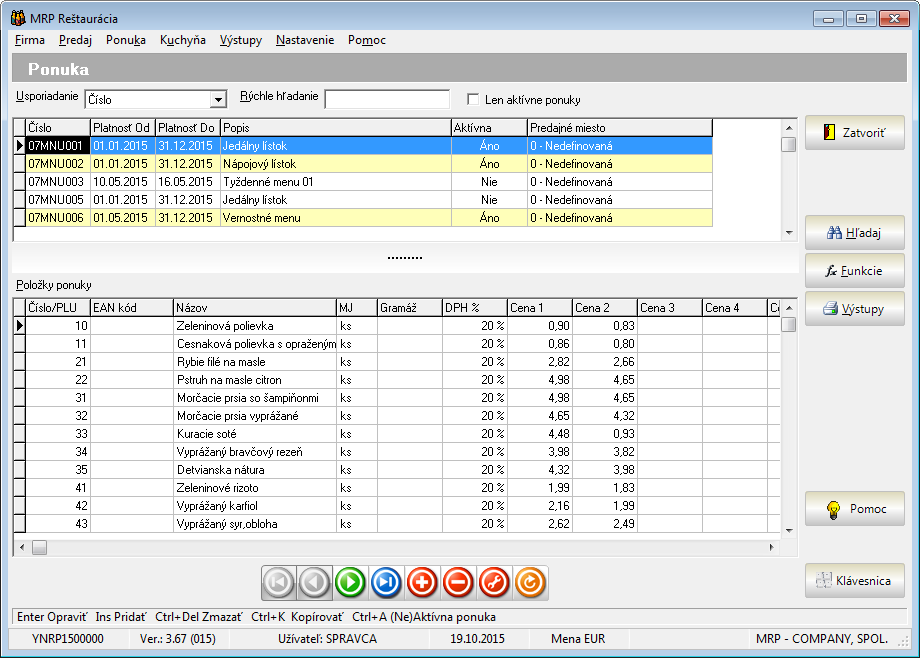This screenshot has width=920, height=658.
Task: Jump to last record with blue button
Action: (386, 582)
